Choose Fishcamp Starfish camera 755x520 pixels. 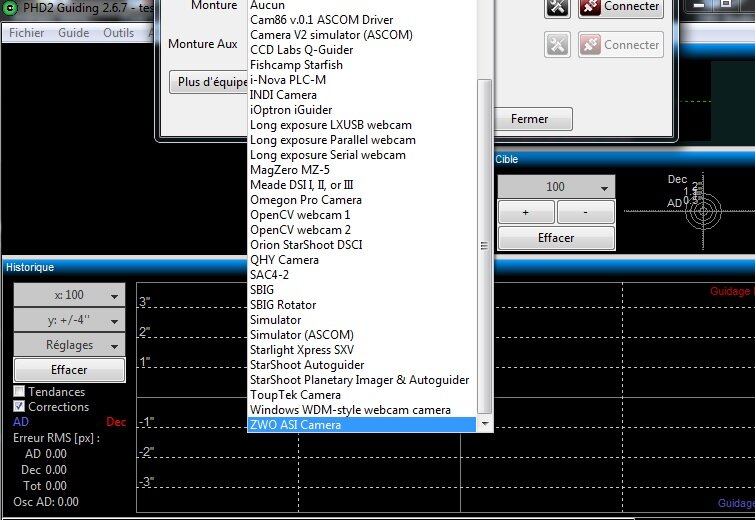tap(362, 65)
